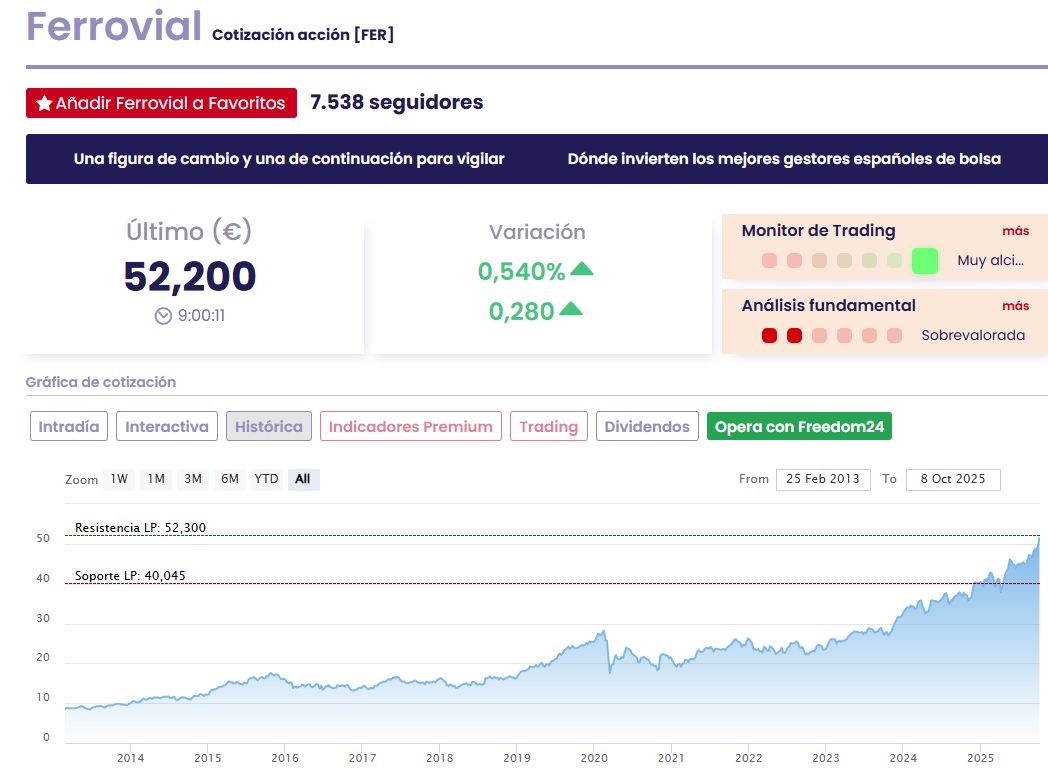Click 'Resistencia LP: 52,300' chart label
The width and height of the screenshot is (1048, 778).
140,528
